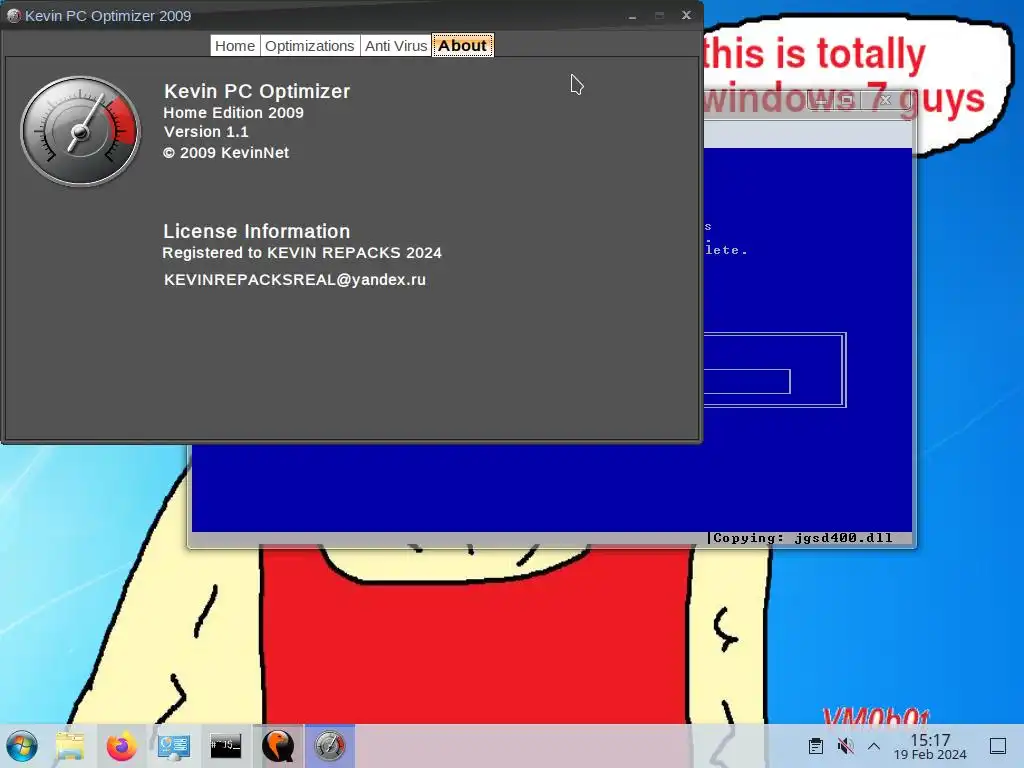Click the 'Kevin PC Optimizer' About heading

tap(257, 91)
